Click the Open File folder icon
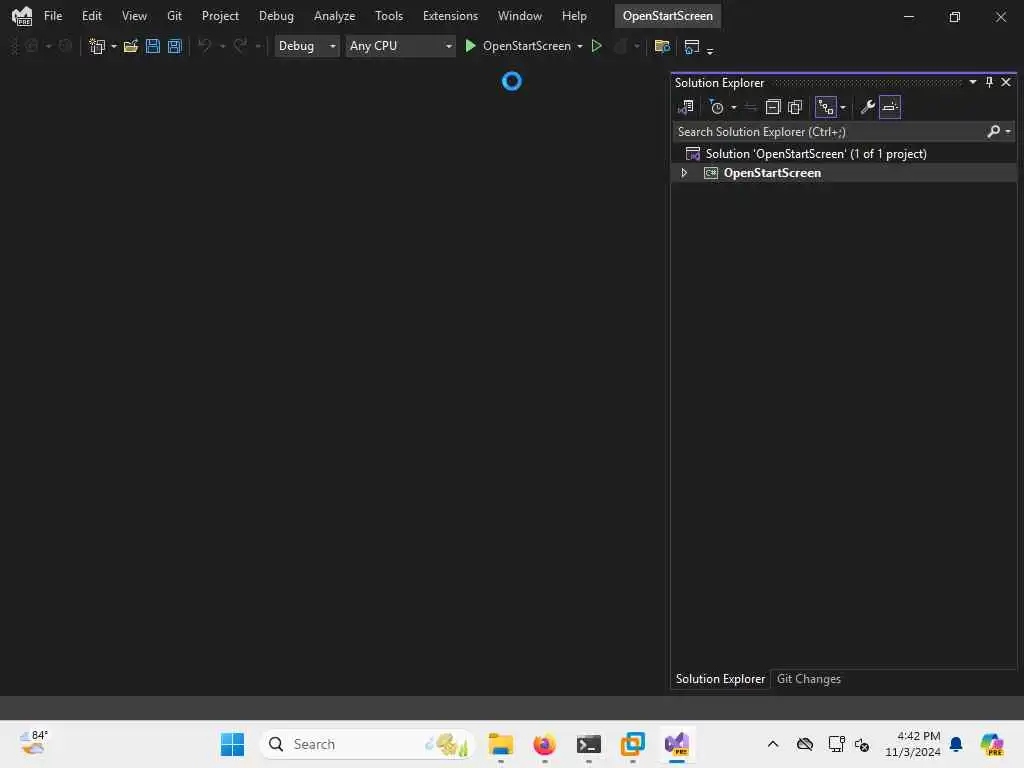Image resolution: width=1024 pixels, height=768 pixels. click(x=131, y=46)
